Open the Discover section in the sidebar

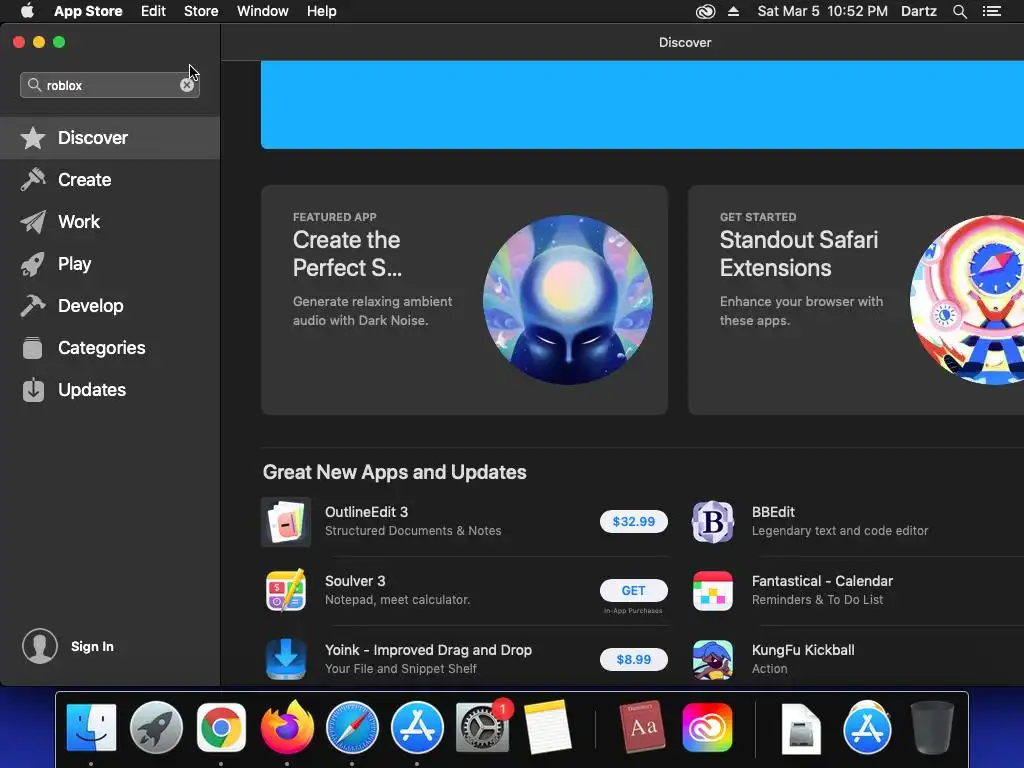tap(110, 138)
